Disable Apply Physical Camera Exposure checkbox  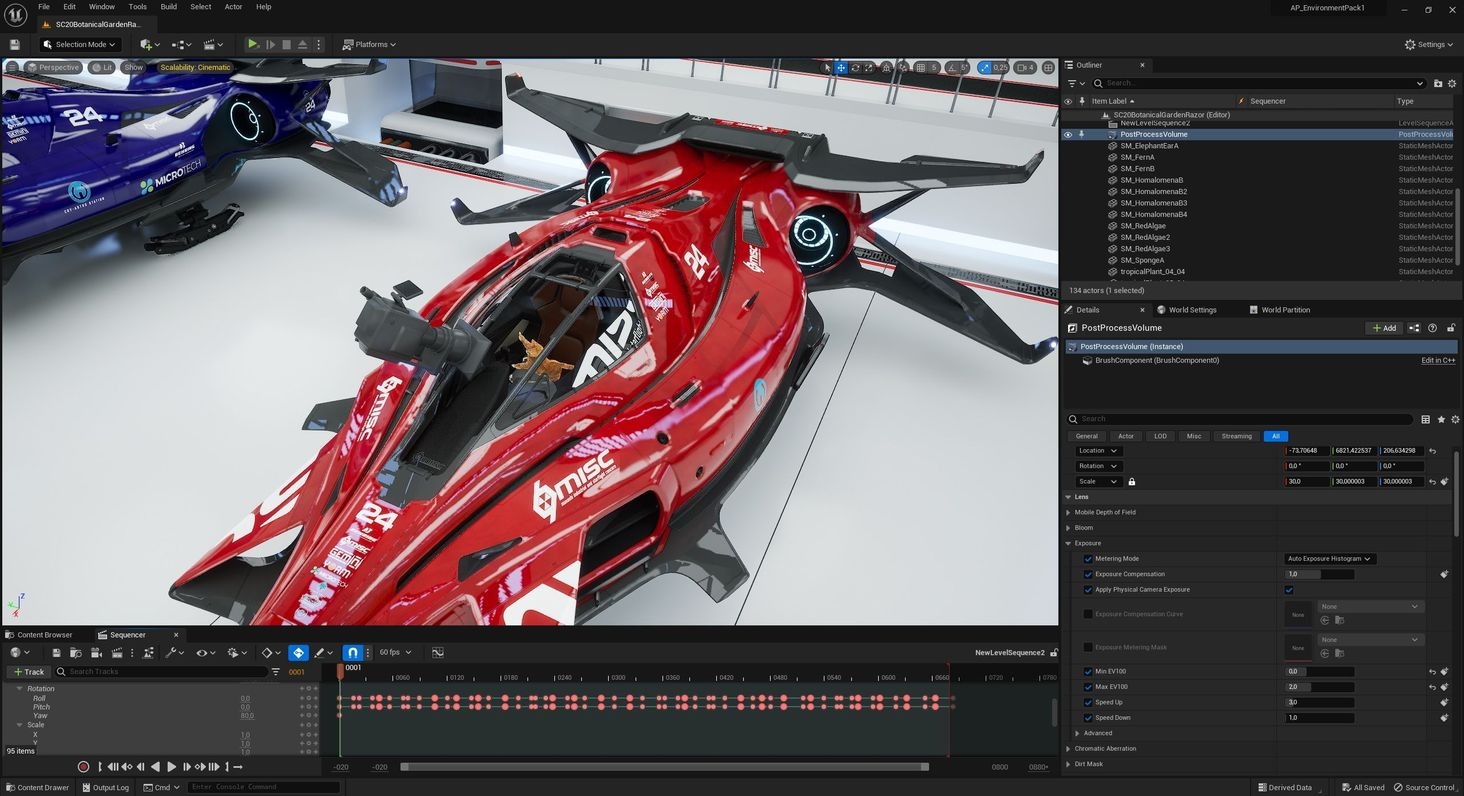[x=1288, y=590]
